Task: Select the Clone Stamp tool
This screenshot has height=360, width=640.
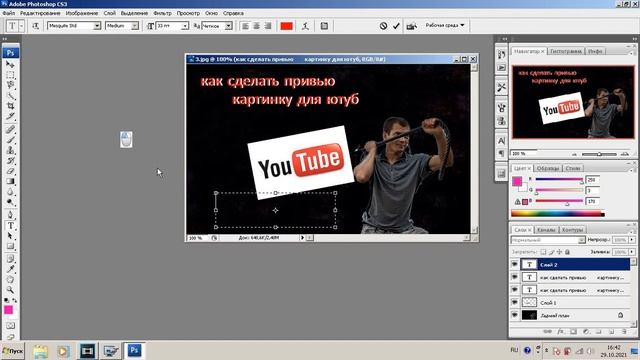Action: pos(10,150)
